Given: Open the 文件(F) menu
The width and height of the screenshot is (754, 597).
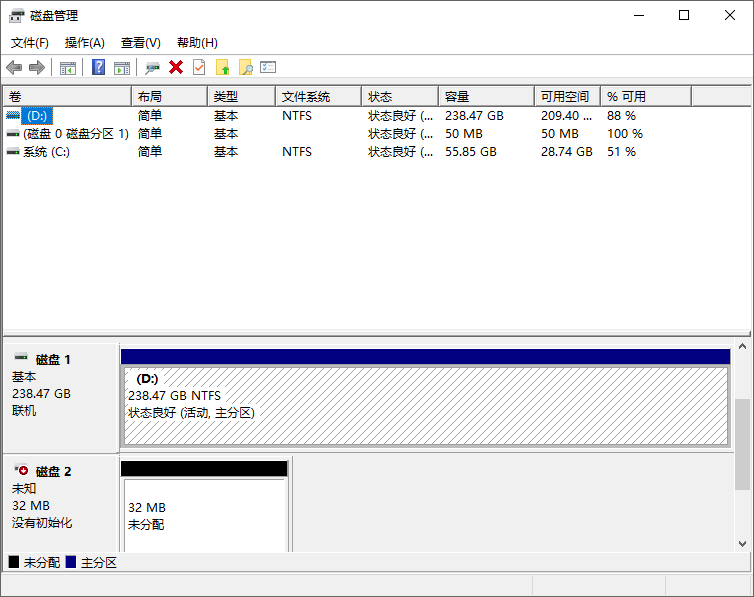Looking at the screenshot, I should 30,43.
